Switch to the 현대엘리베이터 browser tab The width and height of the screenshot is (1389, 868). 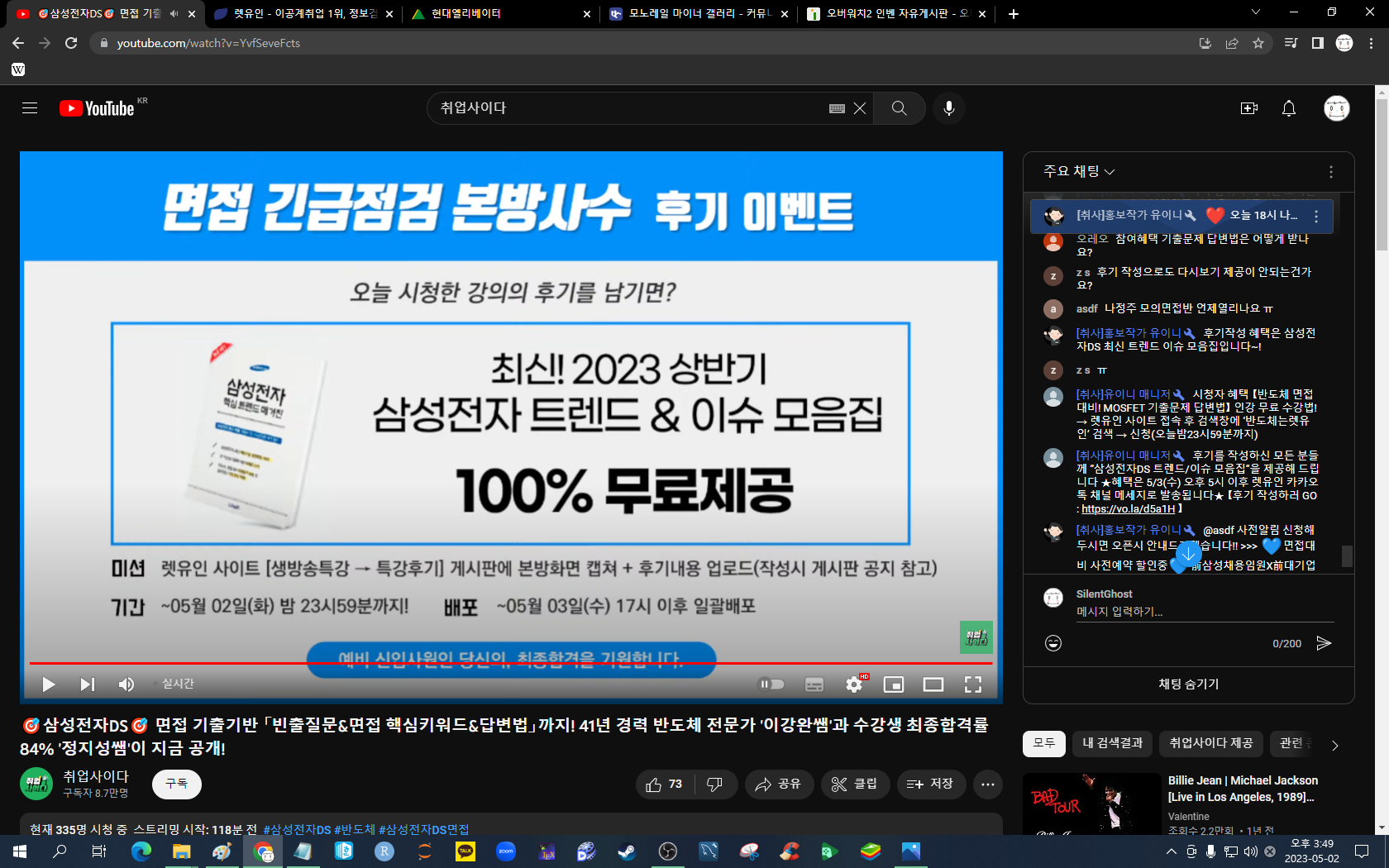496,14
